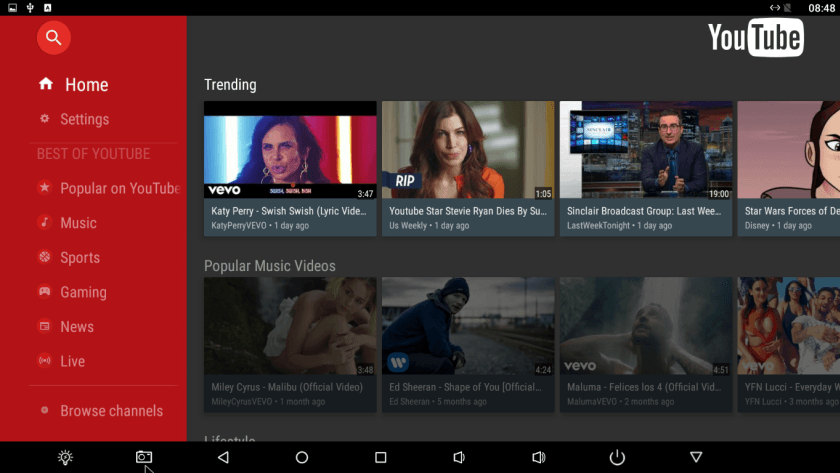Open Settings in the sidebar

(84, 119)
